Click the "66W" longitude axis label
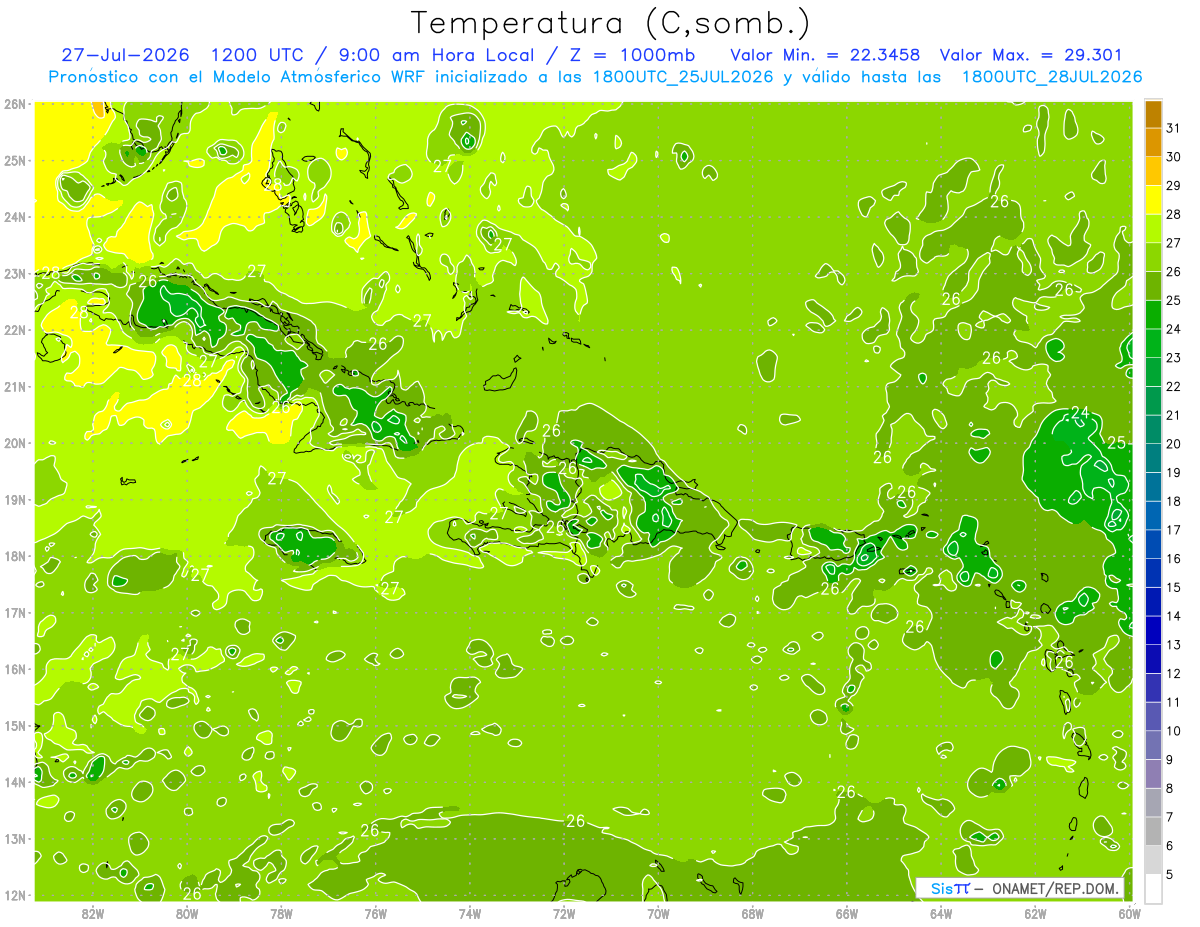This screenshot has height=927, width=1200. (847, 913)
